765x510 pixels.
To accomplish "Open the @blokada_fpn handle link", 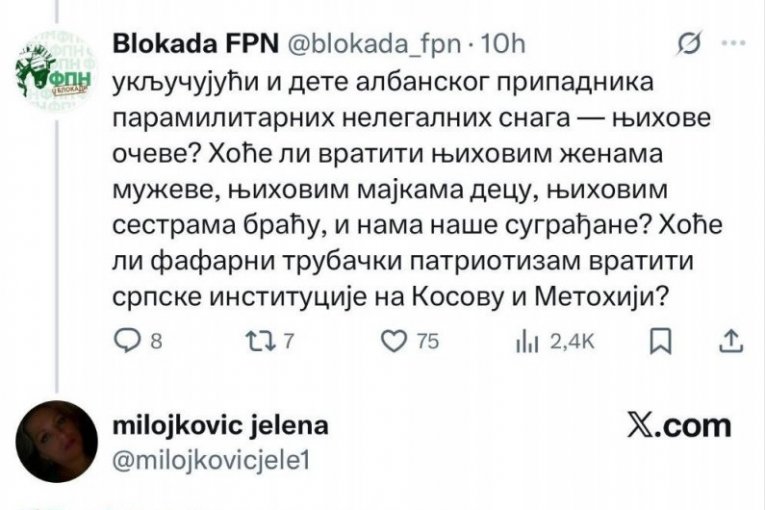I will [x=378, y=46].
